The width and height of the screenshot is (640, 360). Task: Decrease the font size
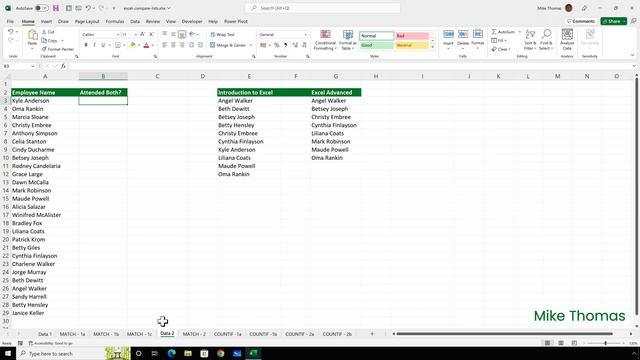pos(151,34)
